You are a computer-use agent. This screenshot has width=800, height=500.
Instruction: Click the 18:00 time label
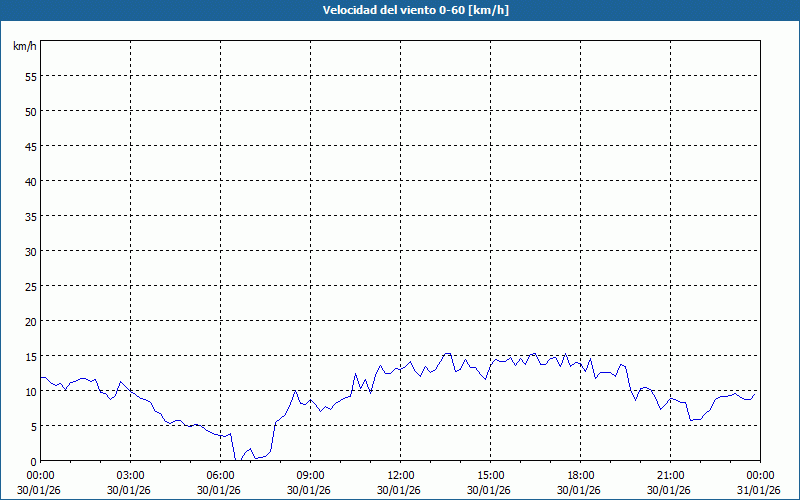click(x=580, y=475)
